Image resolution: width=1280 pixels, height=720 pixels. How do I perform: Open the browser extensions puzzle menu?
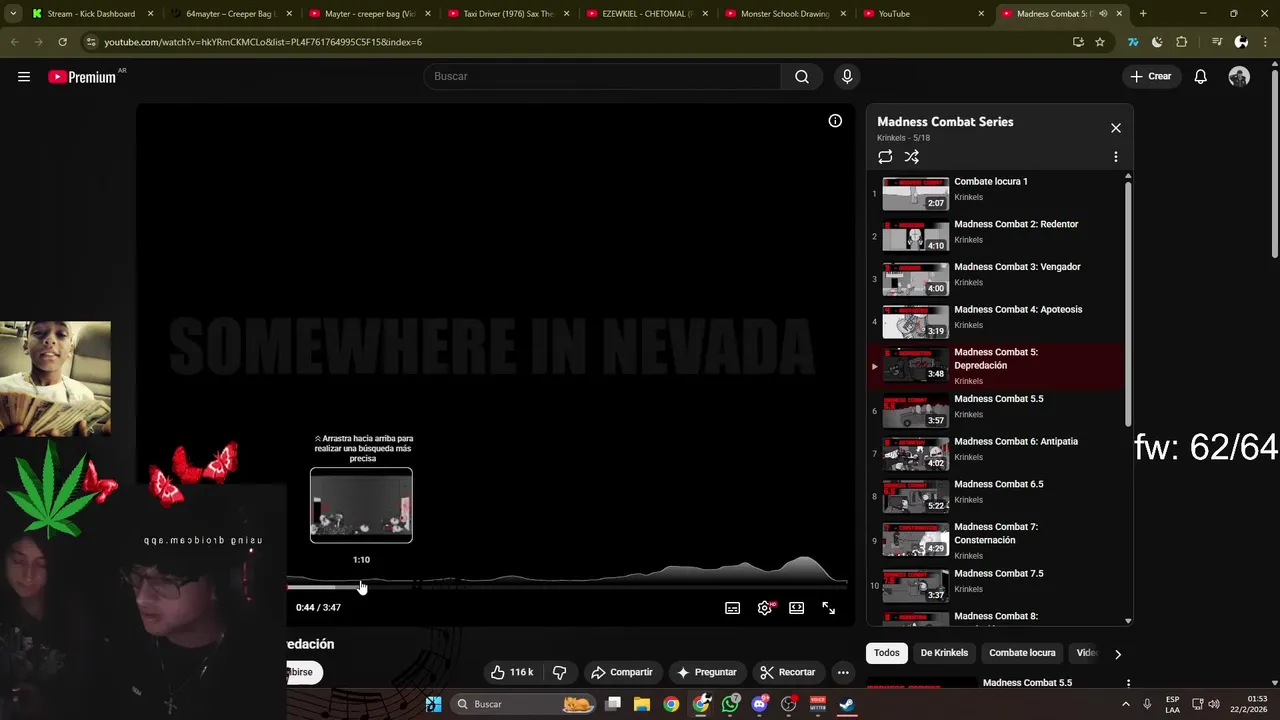(1182, 42)
